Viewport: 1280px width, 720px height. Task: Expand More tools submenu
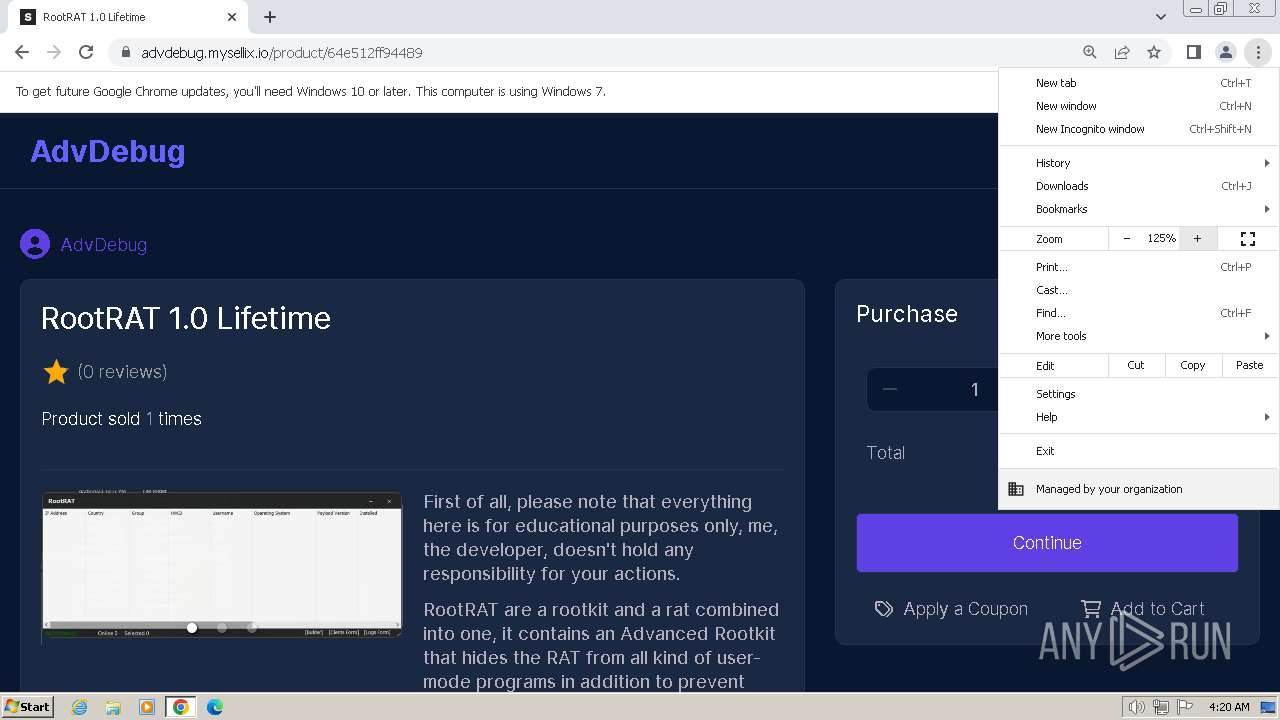[1139, 336]
